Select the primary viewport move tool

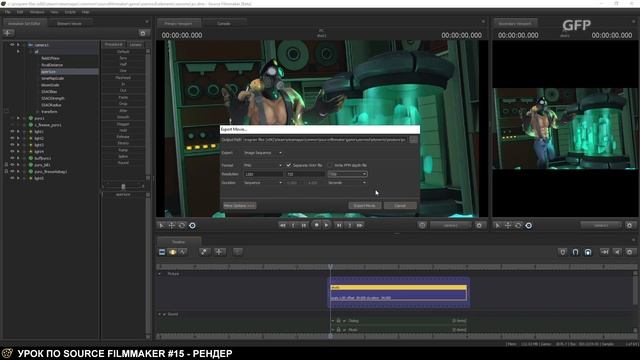[172, 225]
